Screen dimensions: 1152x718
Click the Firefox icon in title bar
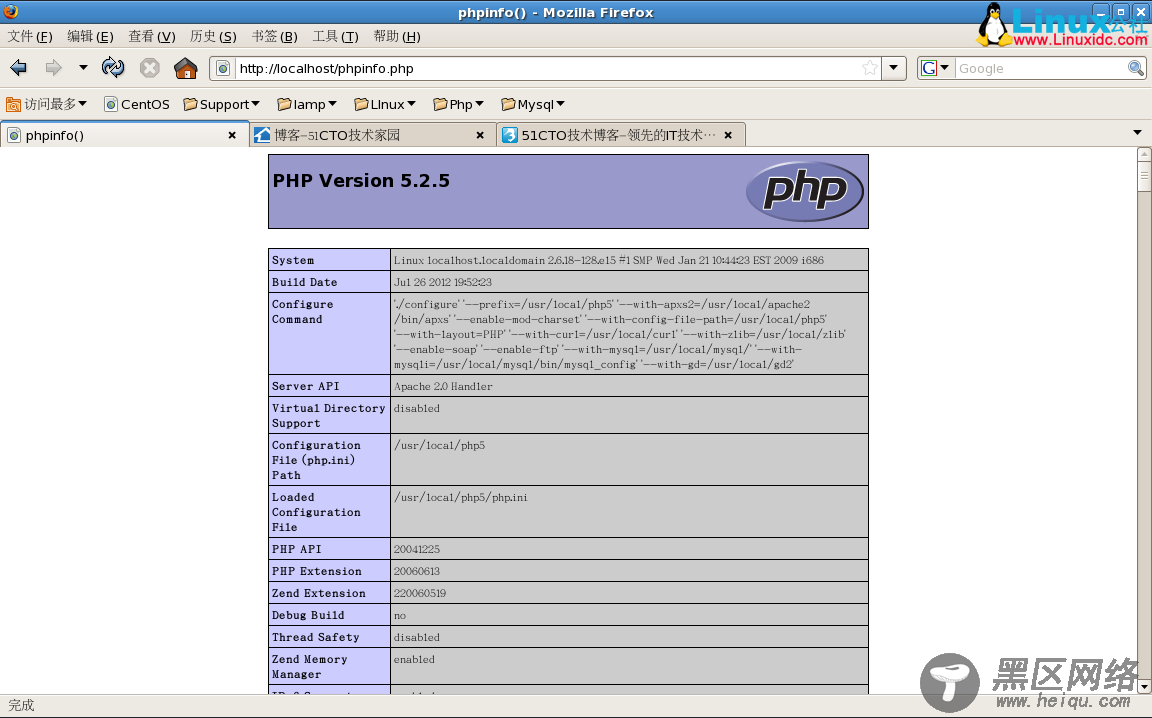pyautogui.click(x=10, y=11)
